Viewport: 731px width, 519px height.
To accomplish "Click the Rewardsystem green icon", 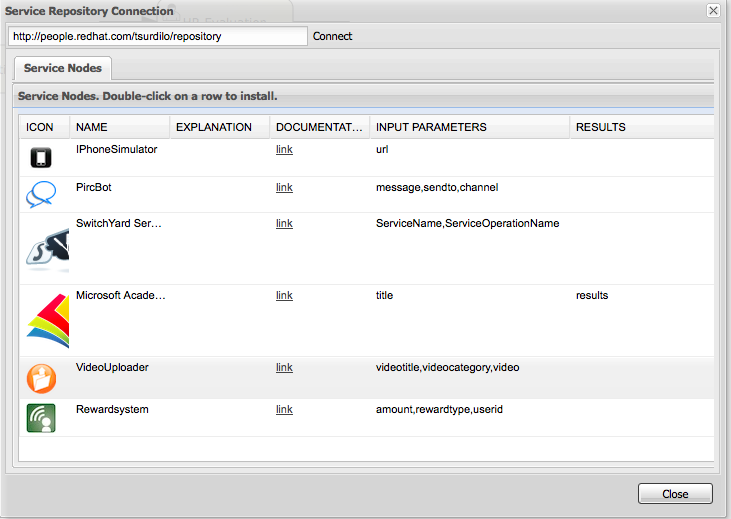I will click(x=41, y=417).
